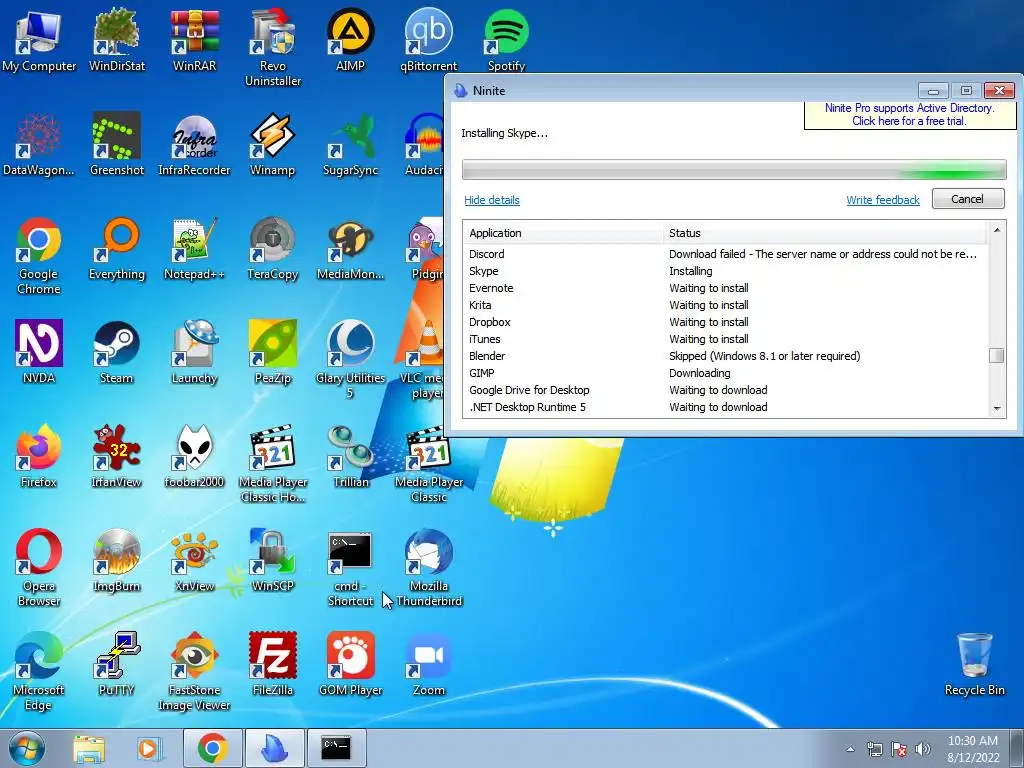The height and width of the screenshot is (768, 1024).
Task: Sort by the Application column header
Action: coord(564,233)
